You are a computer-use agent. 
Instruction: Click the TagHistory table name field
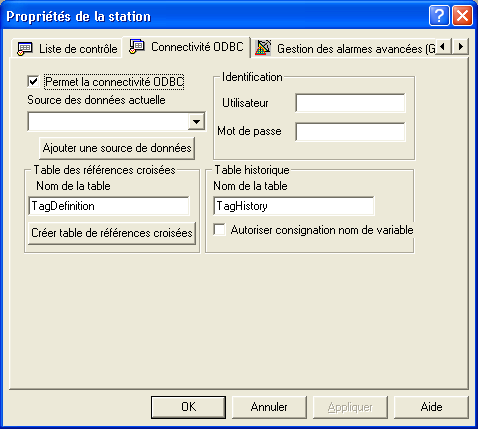pos(293,206)
